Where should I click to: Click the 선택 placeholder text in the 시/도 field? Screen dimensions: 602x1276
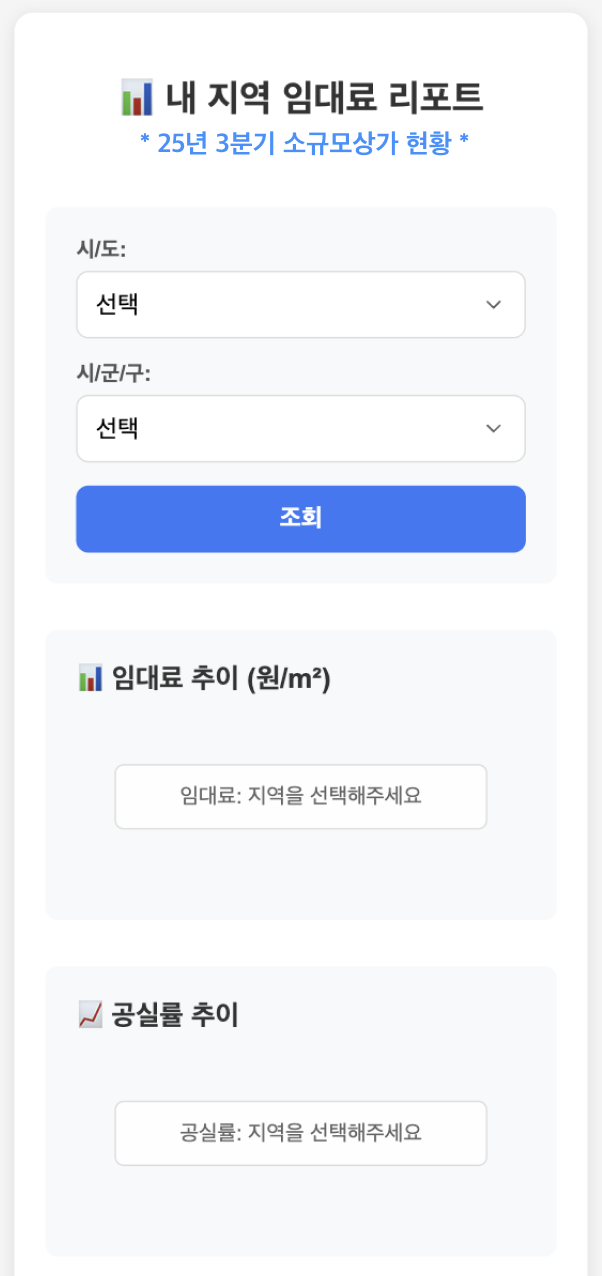[116, 305]
